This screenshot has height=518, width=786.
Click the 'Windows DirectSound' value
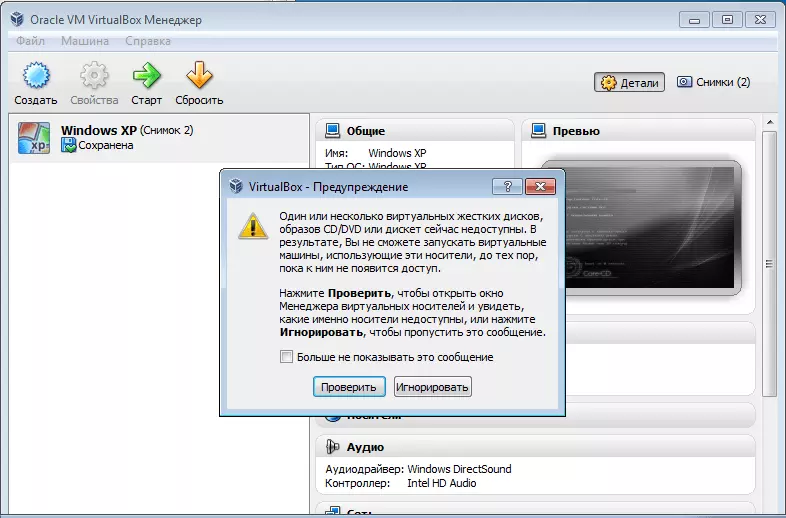click(459, 469)
